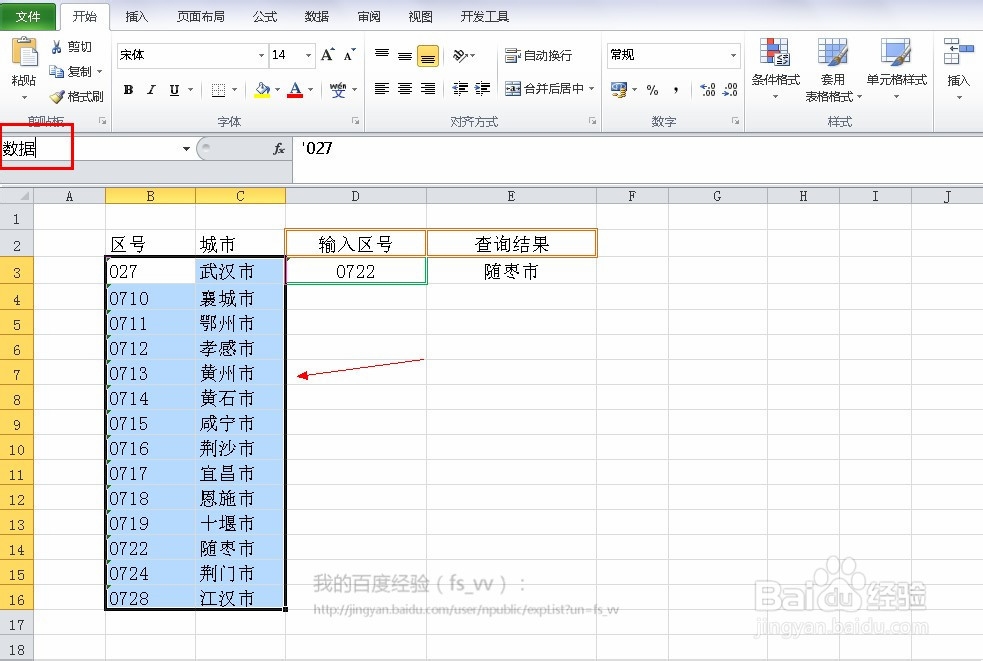
Task: Align text right
Action: coord(428,88)
